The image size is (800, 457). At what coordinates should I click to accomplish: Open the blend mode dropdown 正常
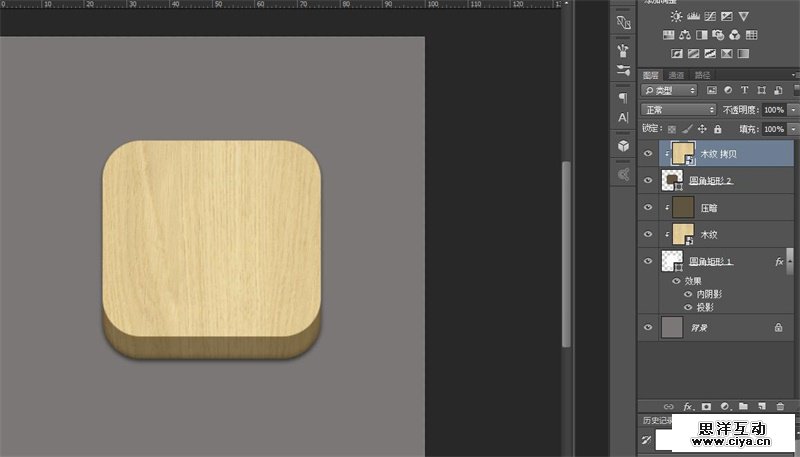point(679,109)
